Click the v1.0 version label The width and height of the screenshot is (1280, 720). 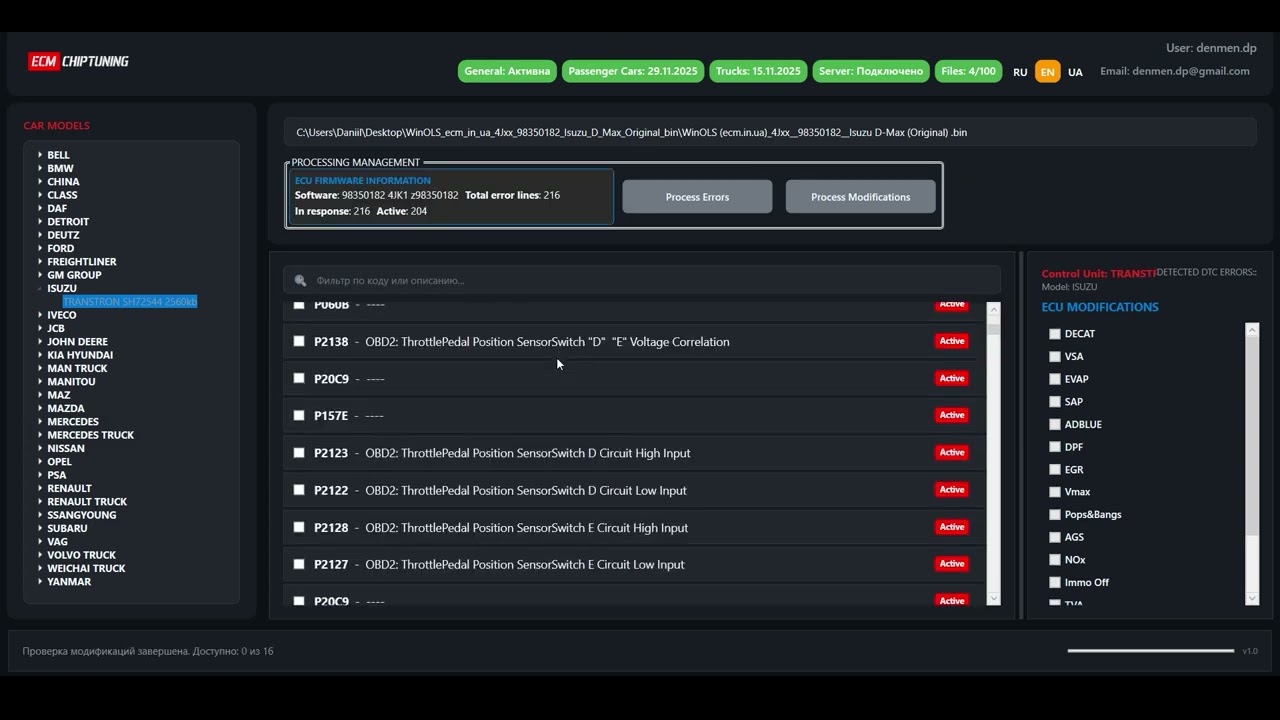coord(1250,651)
